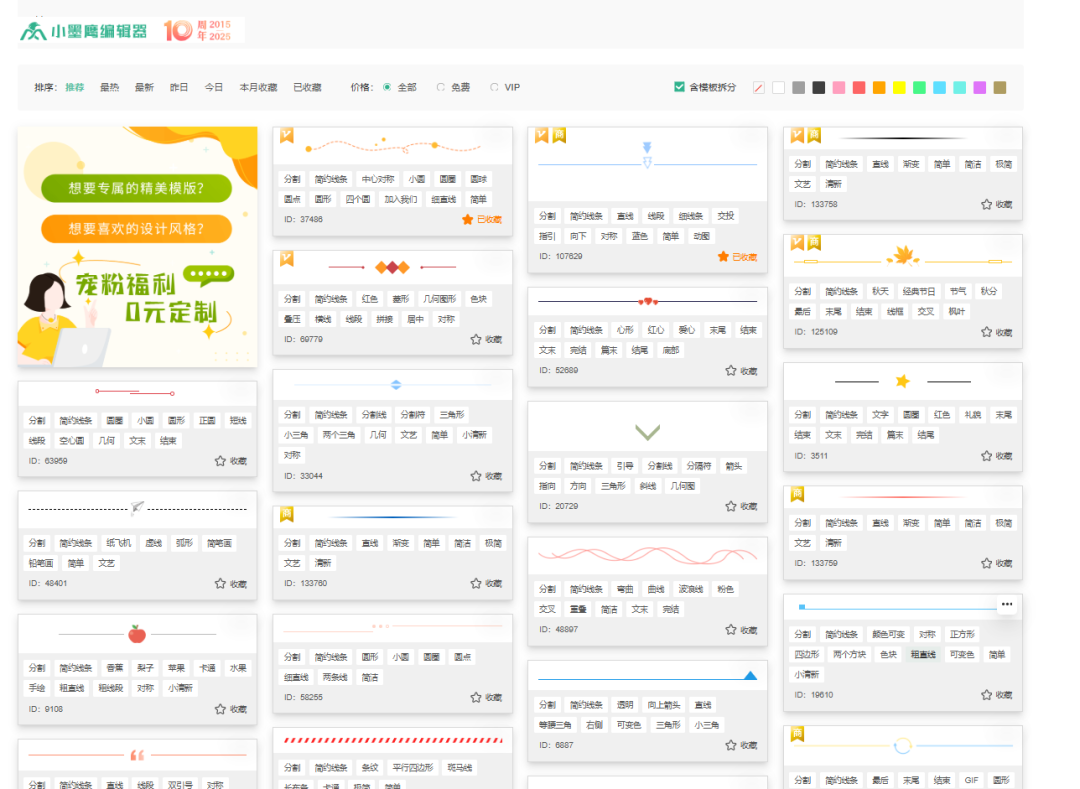
Task: Sort templates by 本月收藏
Action: click(258, 88)
